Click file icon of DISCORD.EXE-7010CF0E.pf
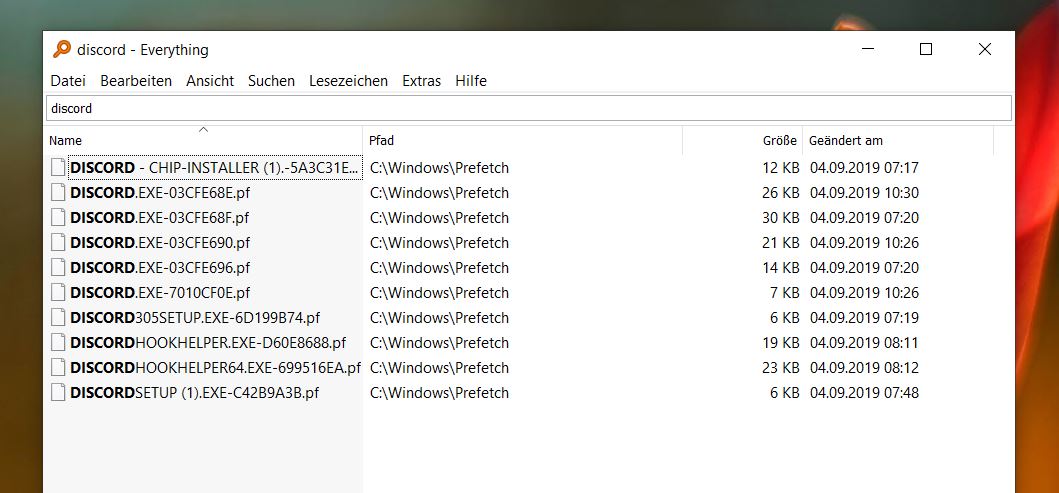This screenshot has width=1059, height=493. (x=59, y=292)
